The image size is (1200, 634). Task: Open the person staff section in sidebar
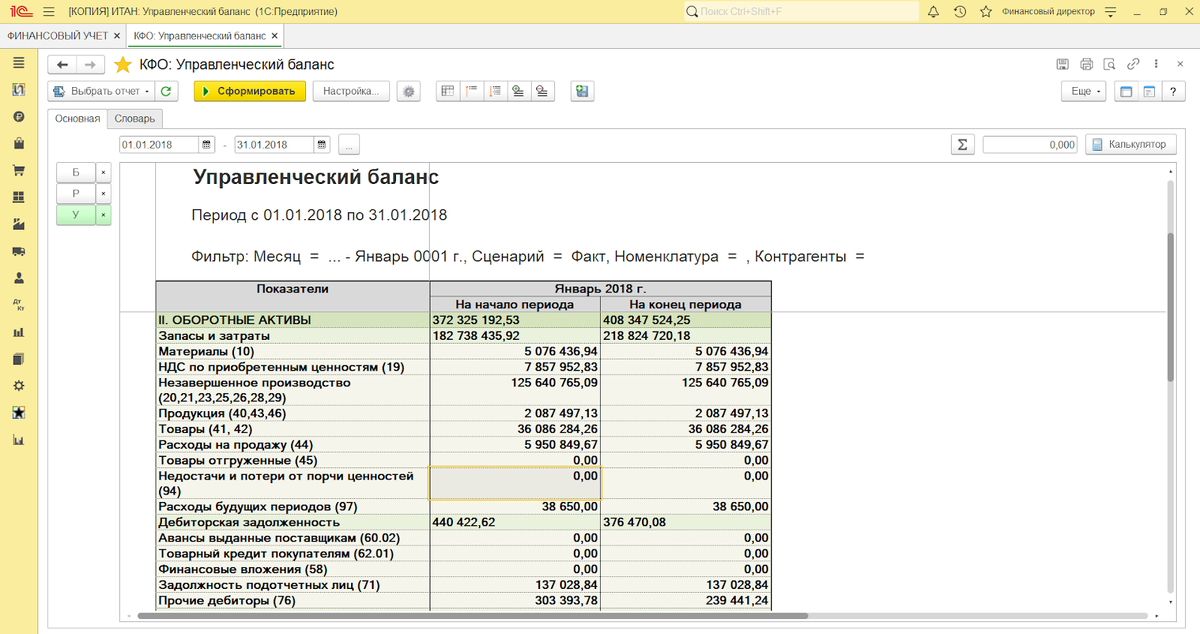click(18, 278)
